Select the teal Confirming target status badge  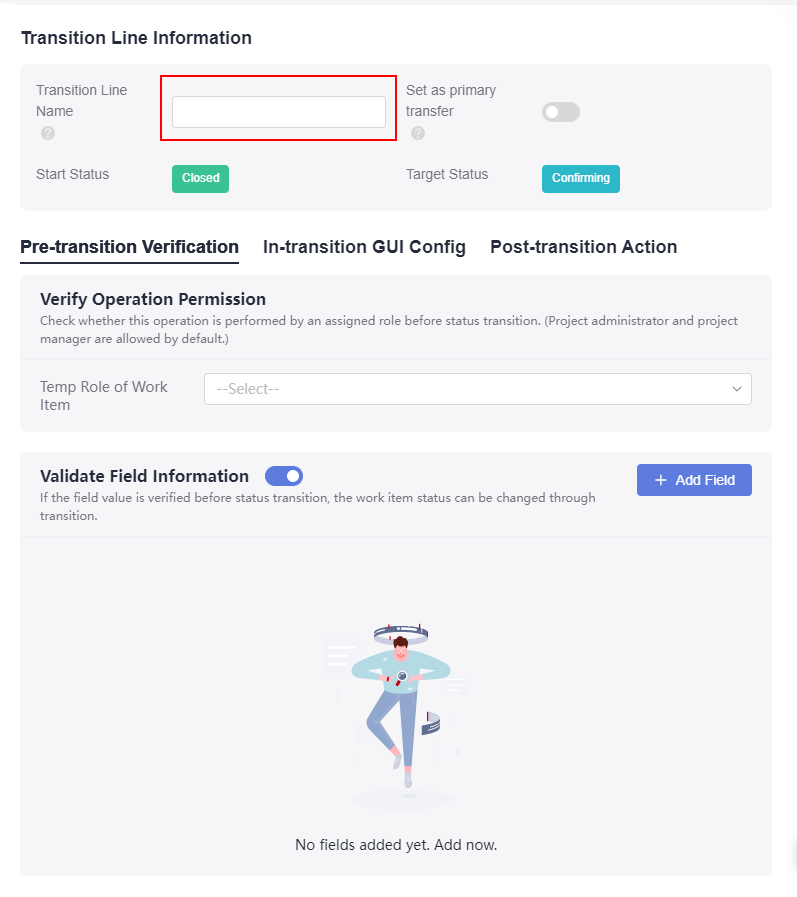(581, 178)
